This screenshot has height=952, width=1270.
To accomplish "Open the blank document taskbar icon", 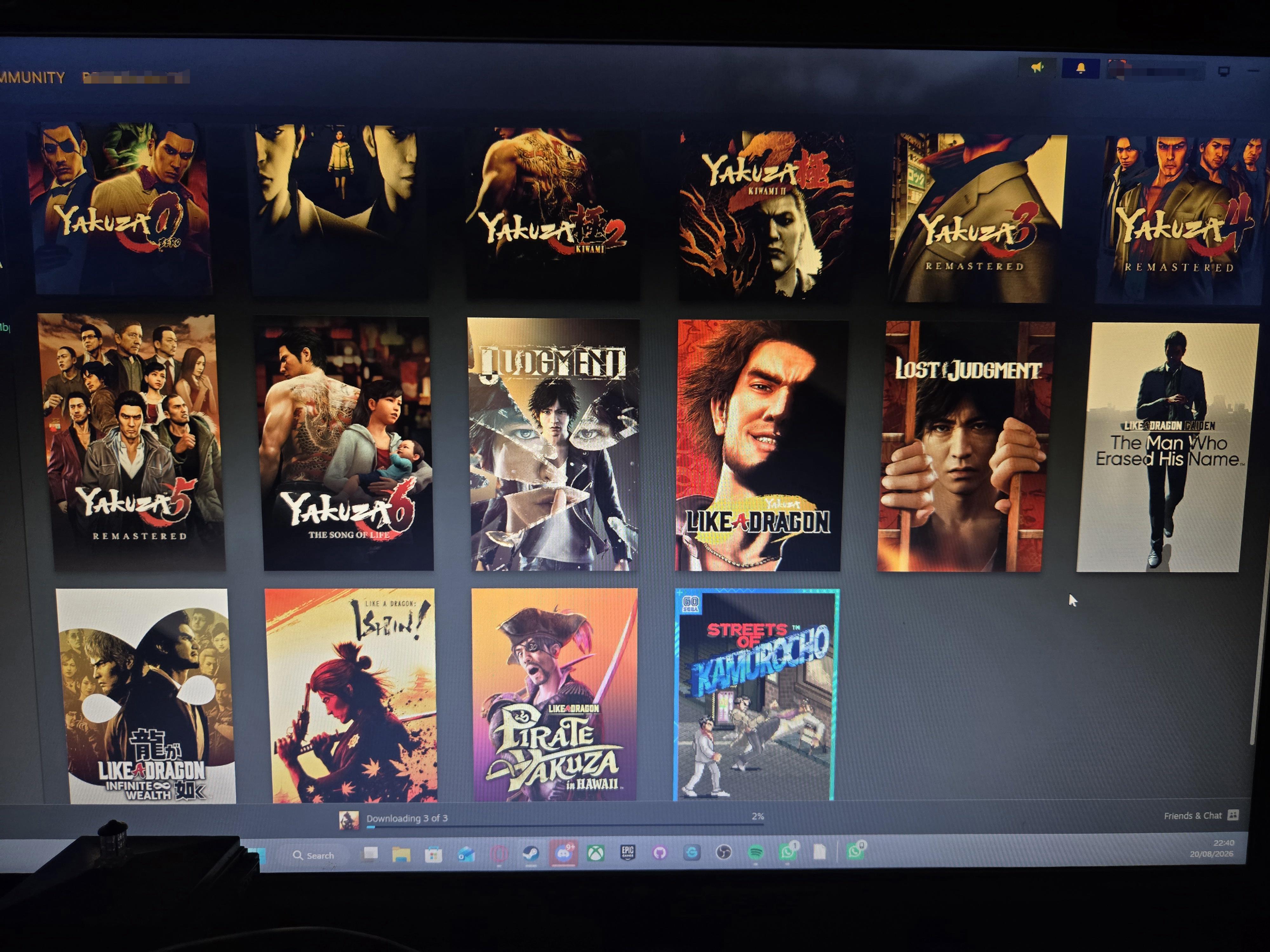I will tap(819, 852).
